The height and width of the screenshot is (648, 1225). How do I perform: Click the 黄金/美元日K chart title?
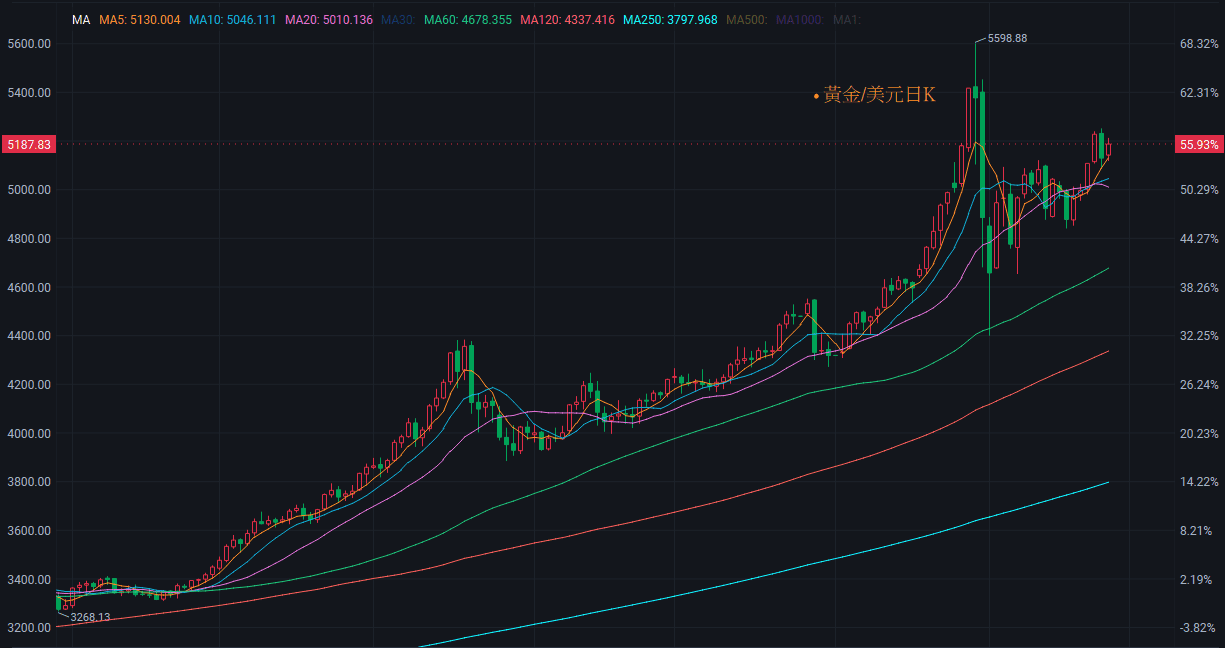click(x=879, y=95)
